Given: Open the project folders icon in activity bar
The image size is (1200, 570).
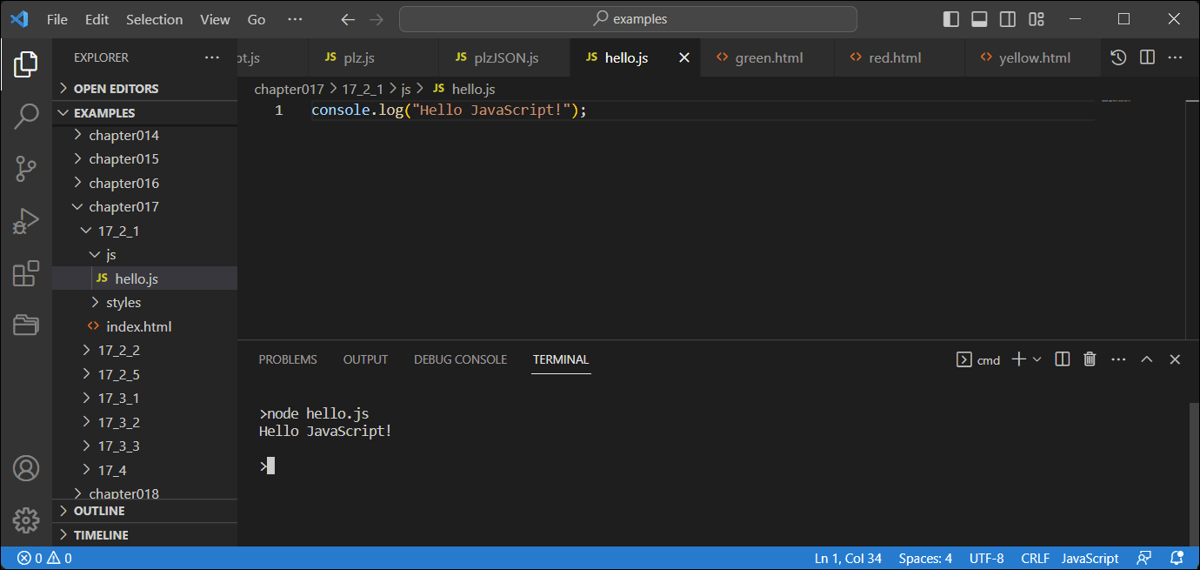Looking at the screenshot, I should click(26, 324).
